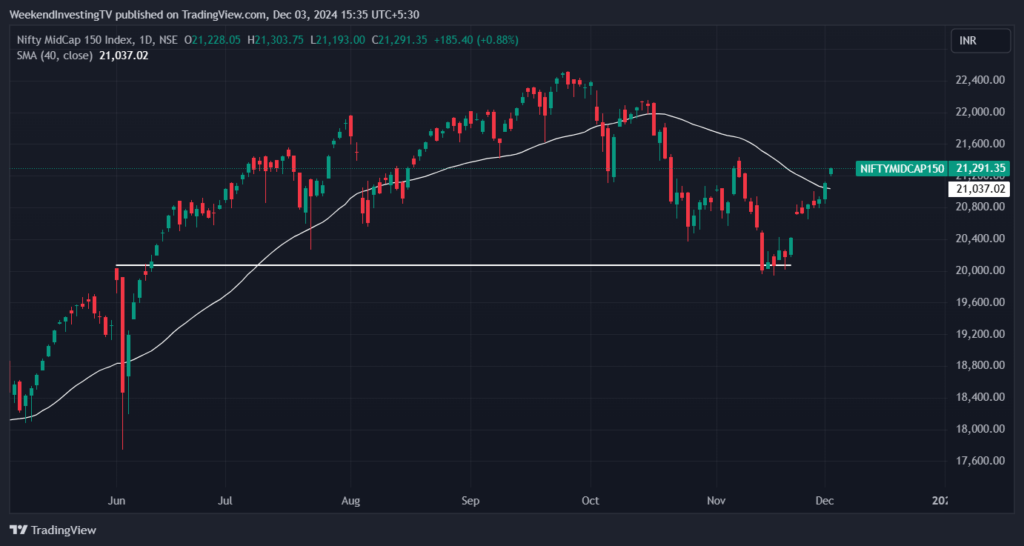This screenshot has width=1024, height=546.
Task: Click the 20,800.00 price axis label
Action: [980, 206]
